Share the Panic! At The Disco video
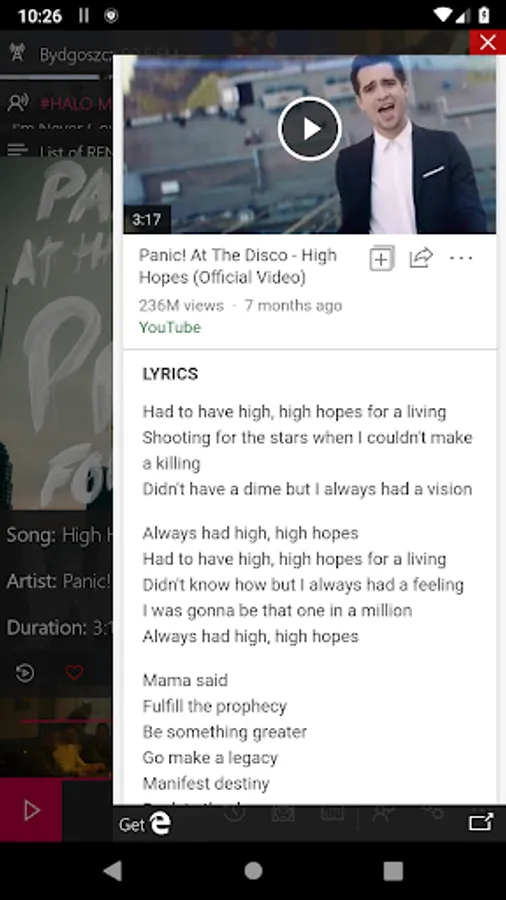 [x=421, y=258]
